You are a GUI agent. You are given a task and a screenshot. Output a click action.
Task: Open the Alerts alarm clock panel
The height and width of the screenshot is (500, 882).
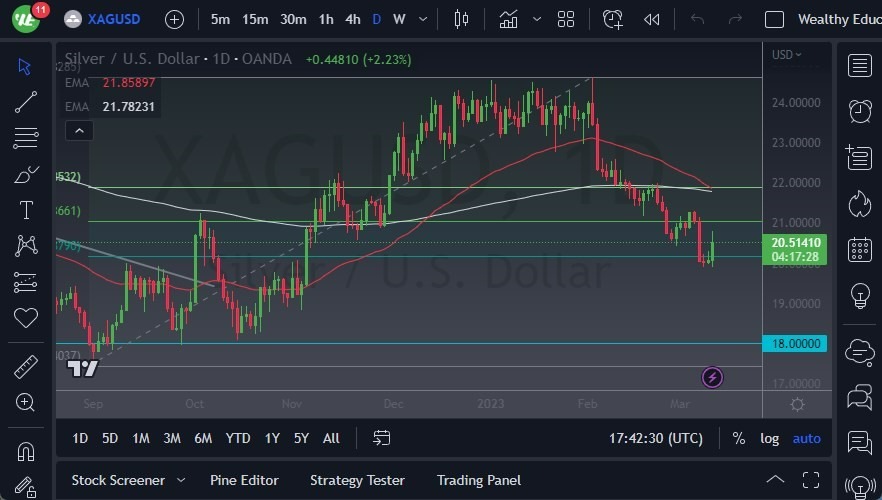pos(858,110)
